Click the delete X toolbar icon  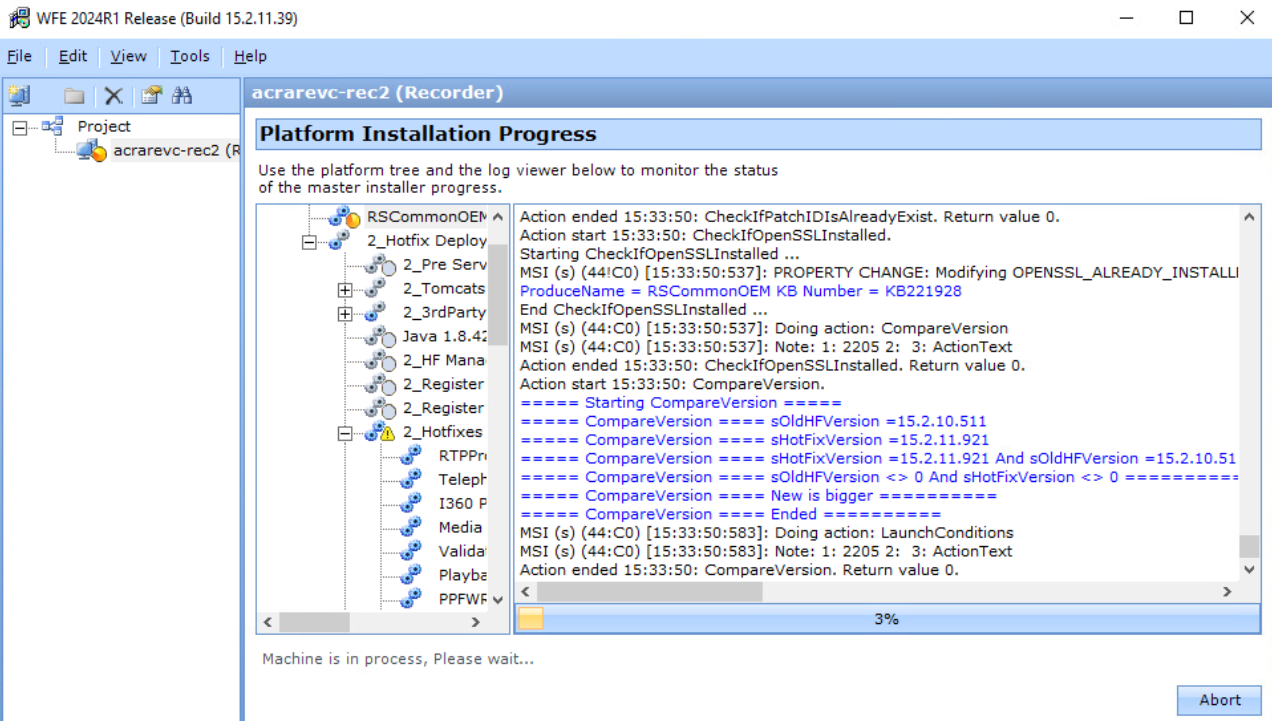tap(113, 96)
